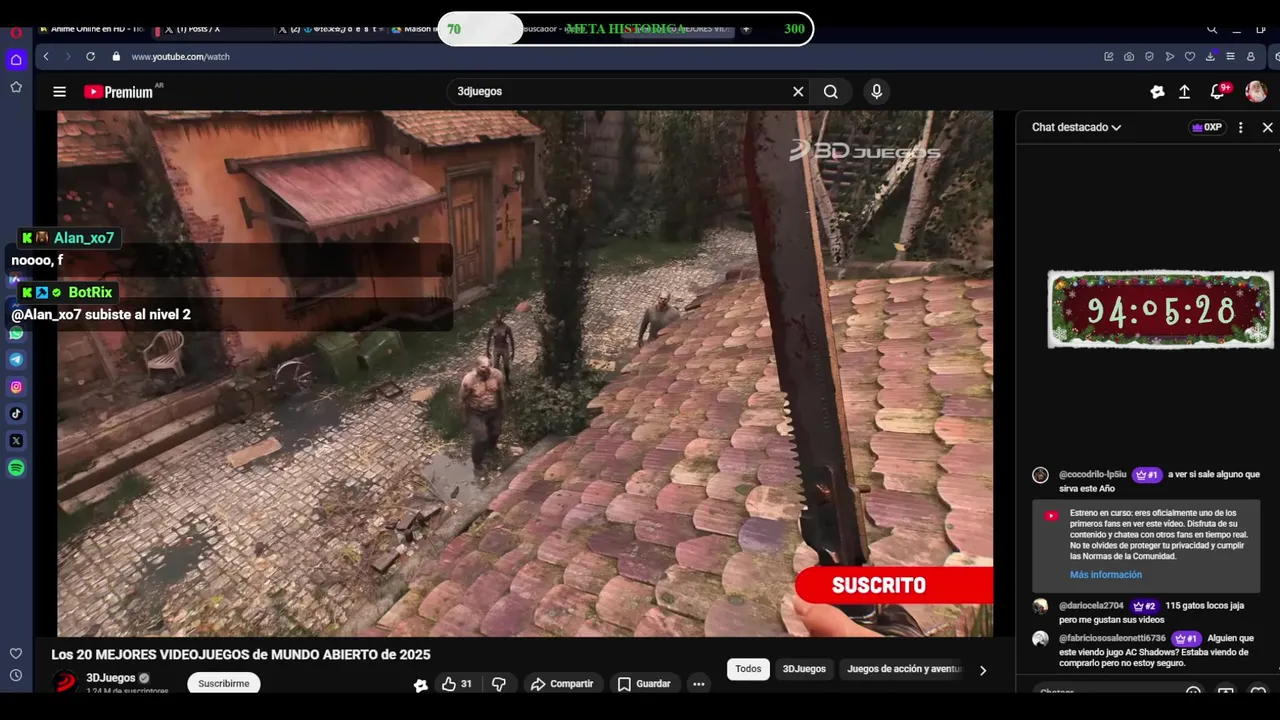Open YouTube notifications bell
Image resolution: width=1280 pixels, height=720 pixels.
tap(1217, 92)
